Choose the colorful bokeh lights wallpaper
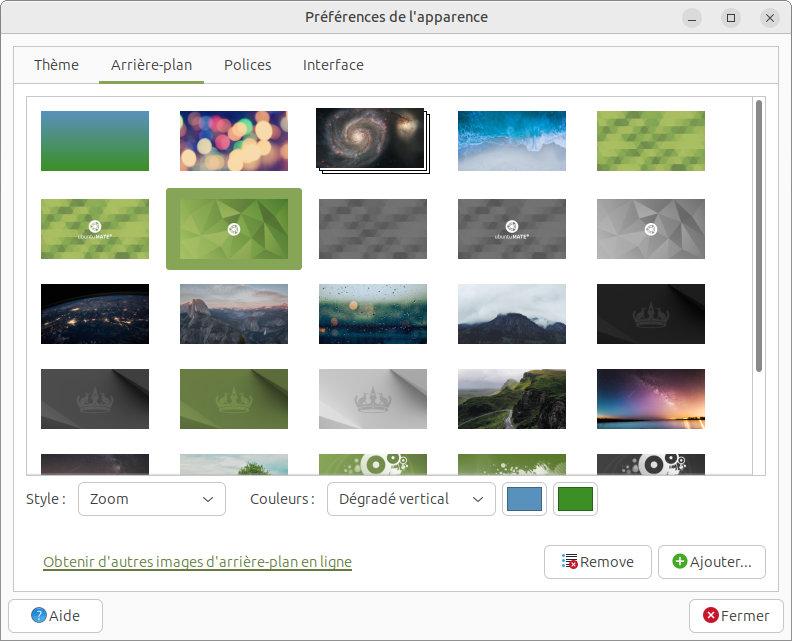 (233, 141)
